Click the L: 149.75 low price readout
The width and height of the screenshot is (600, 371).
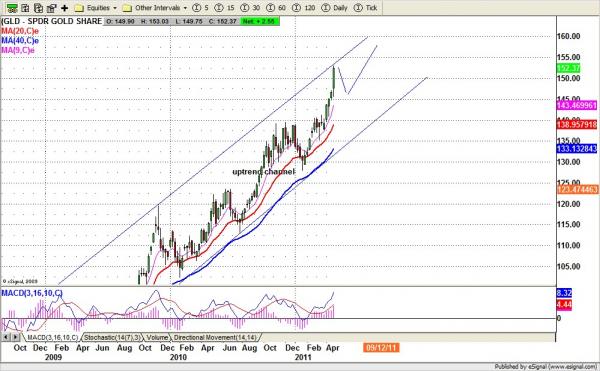[189, 21]
